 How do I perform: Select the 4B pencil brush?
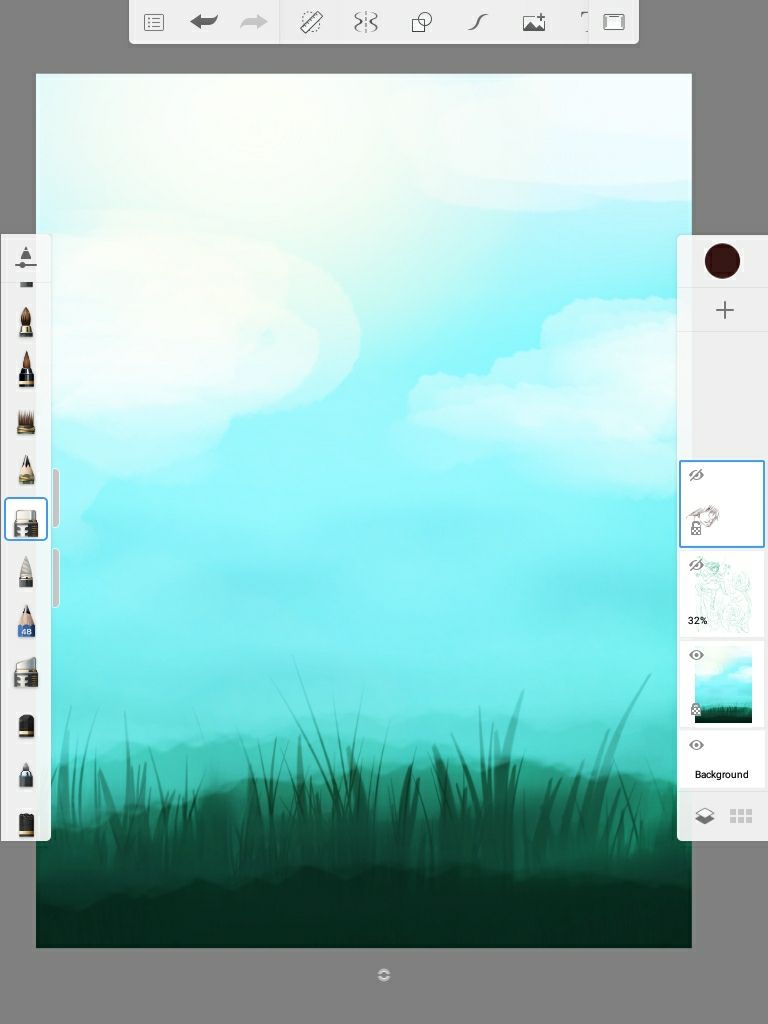click(26, 621)
